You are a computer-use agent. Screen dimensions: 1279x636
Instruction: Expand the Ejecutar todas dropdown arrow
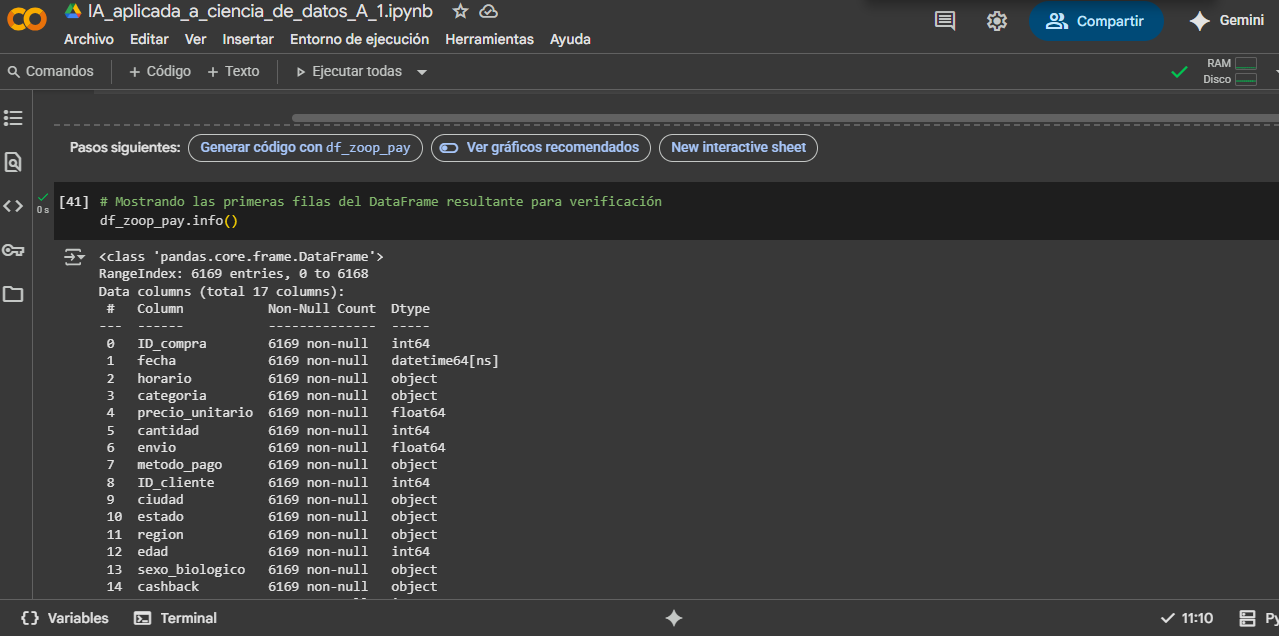pyautogui.click(x=422, y=72)
